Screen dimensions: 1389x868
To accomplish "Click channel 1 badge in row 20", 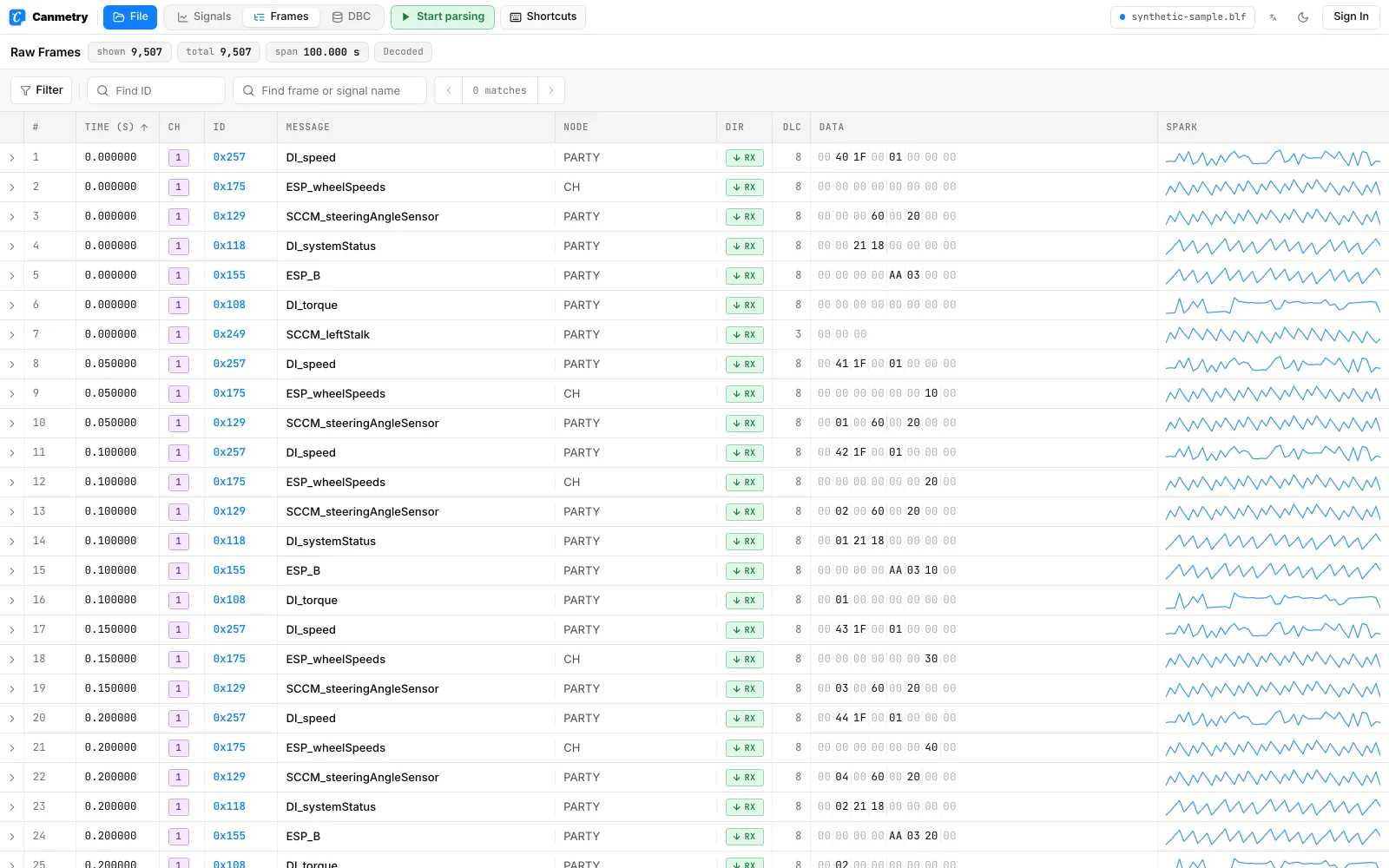I will pos(178,719).
